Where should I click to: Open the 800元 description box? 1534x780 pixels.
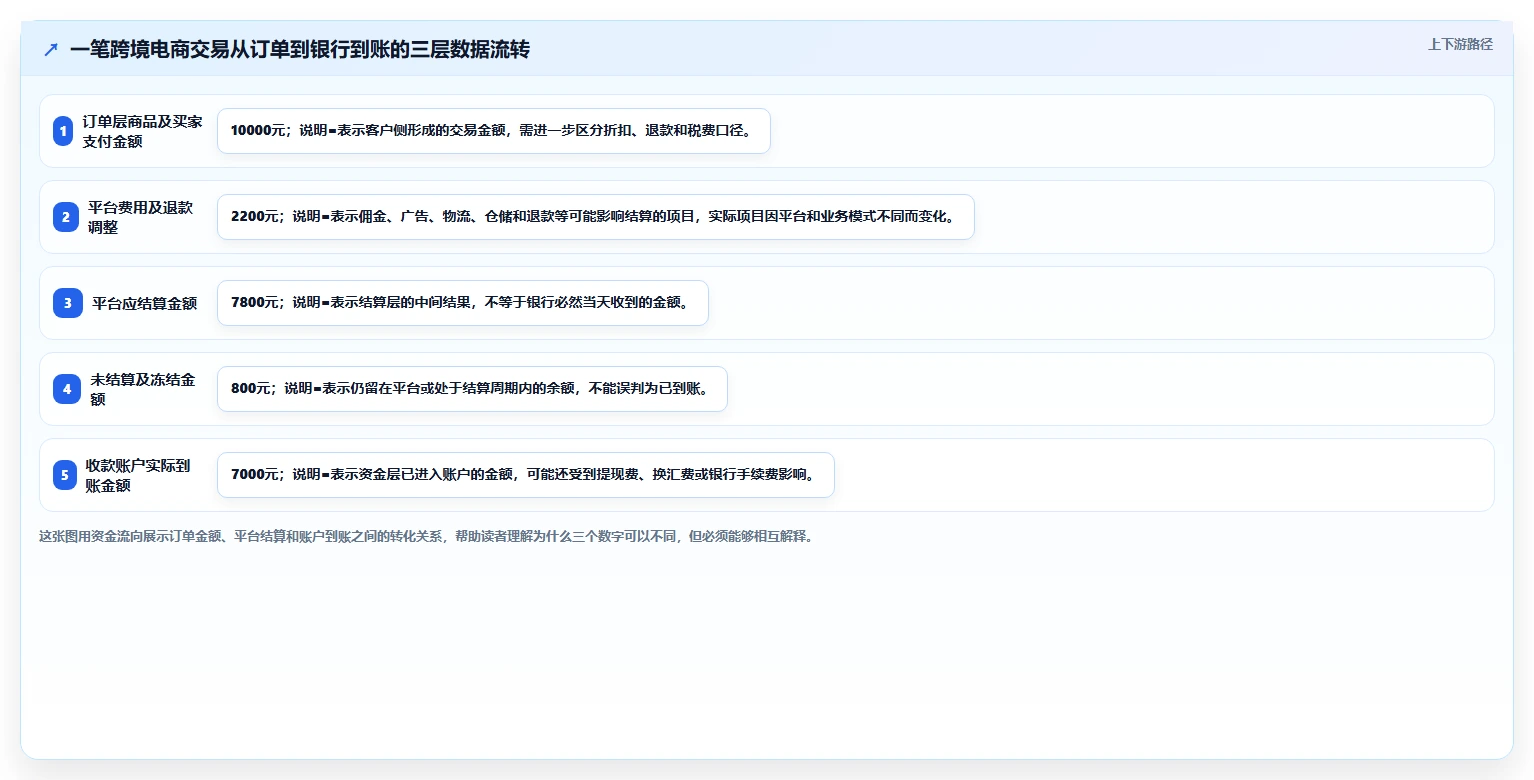pyautogui.click(x=472, y=389)
